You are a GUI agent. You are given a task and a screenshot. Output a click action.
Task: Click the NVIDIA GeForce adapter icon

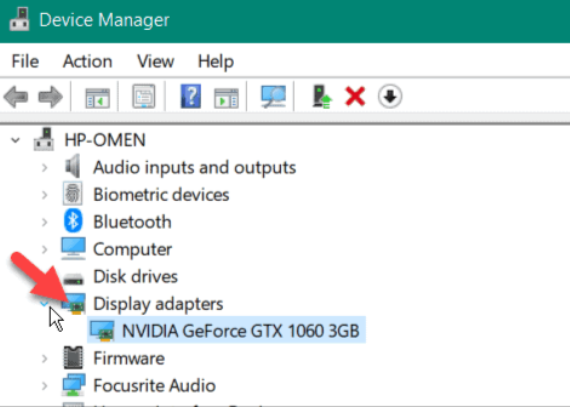(102, 331)
